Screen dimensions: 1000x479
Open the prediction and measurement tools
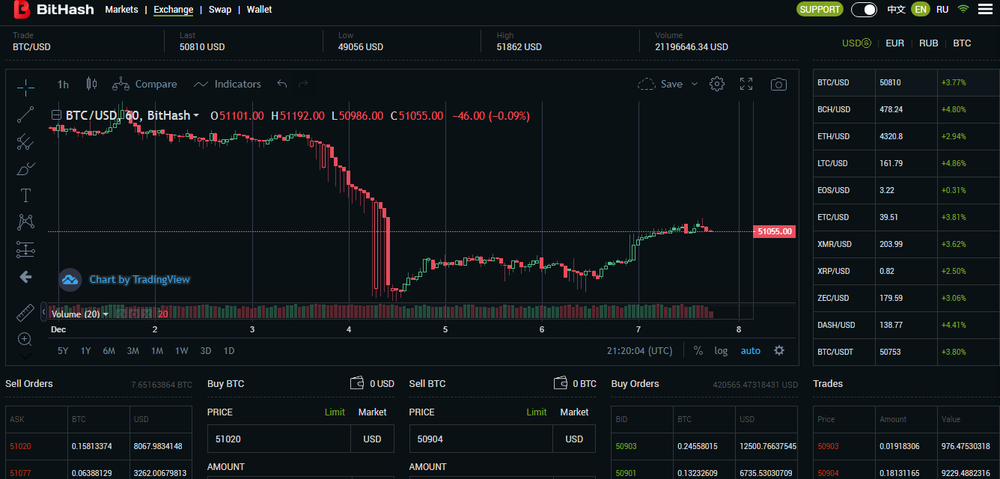click(26, 249)
